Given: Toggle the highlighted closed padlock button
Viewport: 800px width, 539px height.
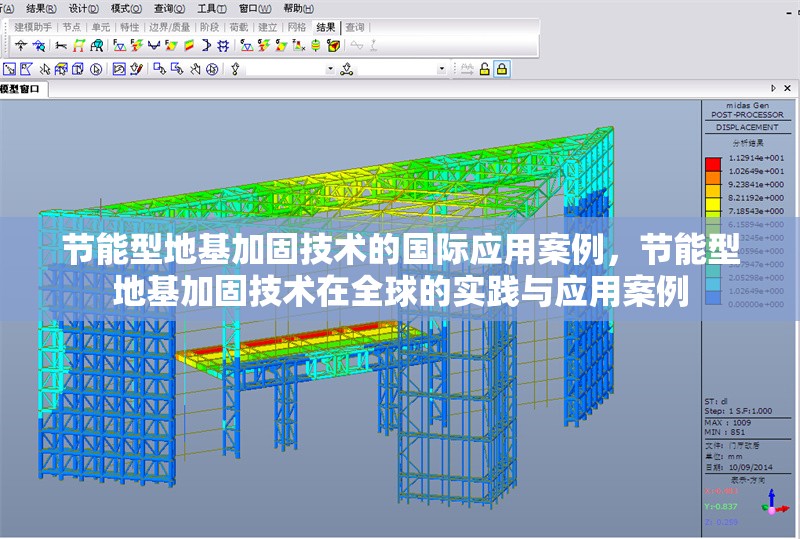Looking at the screenshot, I should [502, 69].
